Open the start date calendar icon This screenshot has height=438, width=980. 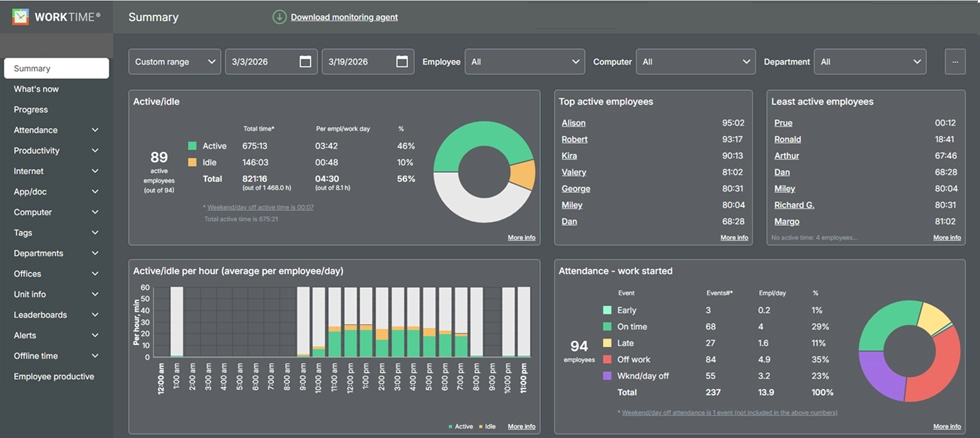305,62
